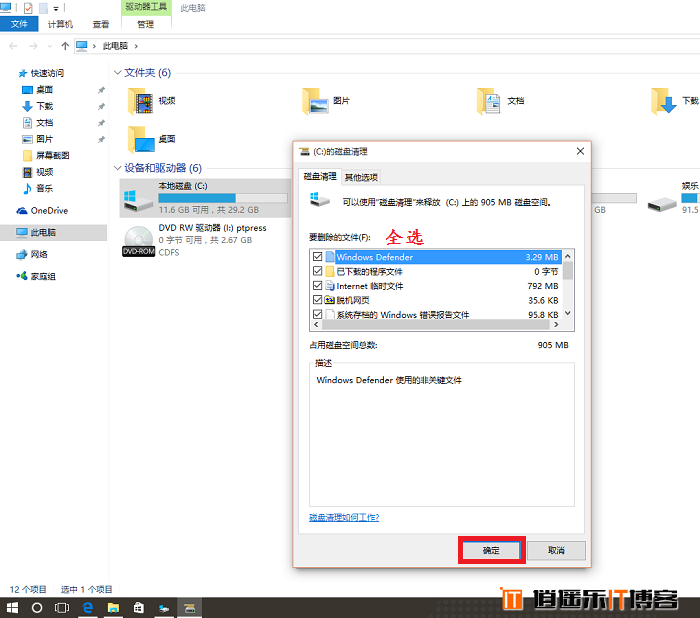Click the Disk Cleanup taskbar icon

click(x=190, y=608)
